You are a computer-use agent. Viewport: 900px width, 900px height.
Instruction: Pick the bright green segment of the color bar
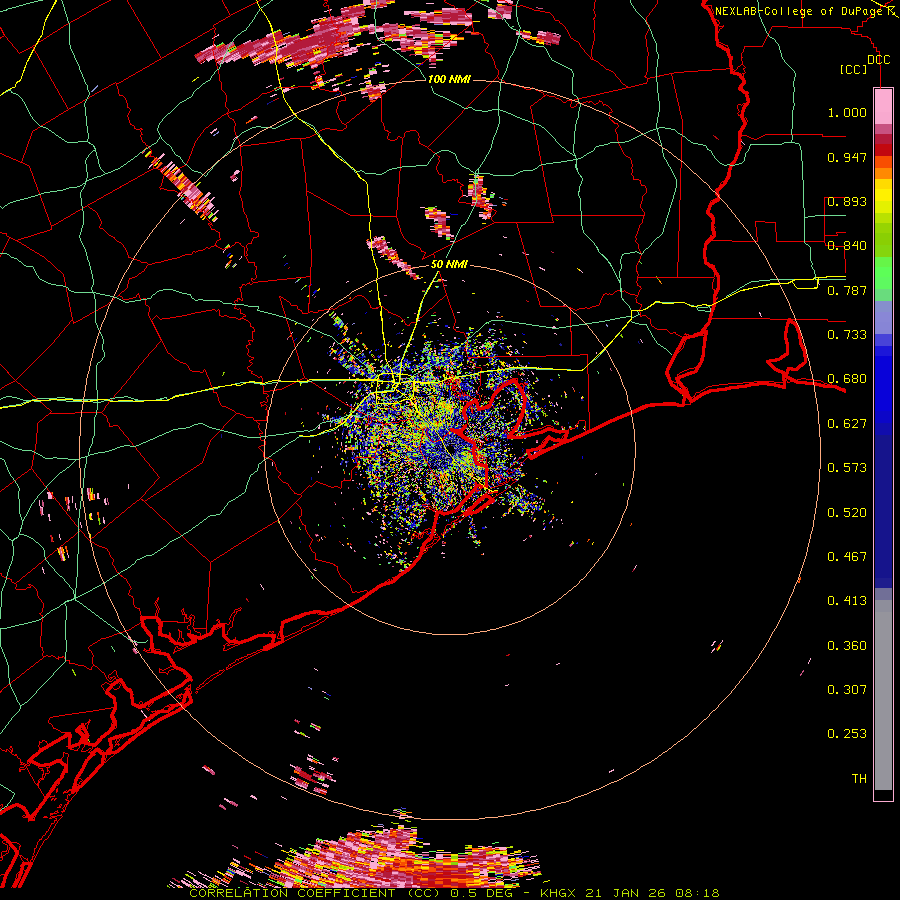883,273
